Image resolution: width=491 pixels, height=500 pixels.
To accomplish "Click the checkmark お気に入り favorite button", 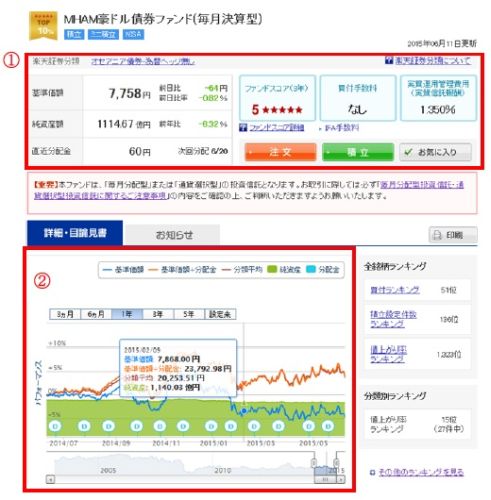I will (435, 152).
